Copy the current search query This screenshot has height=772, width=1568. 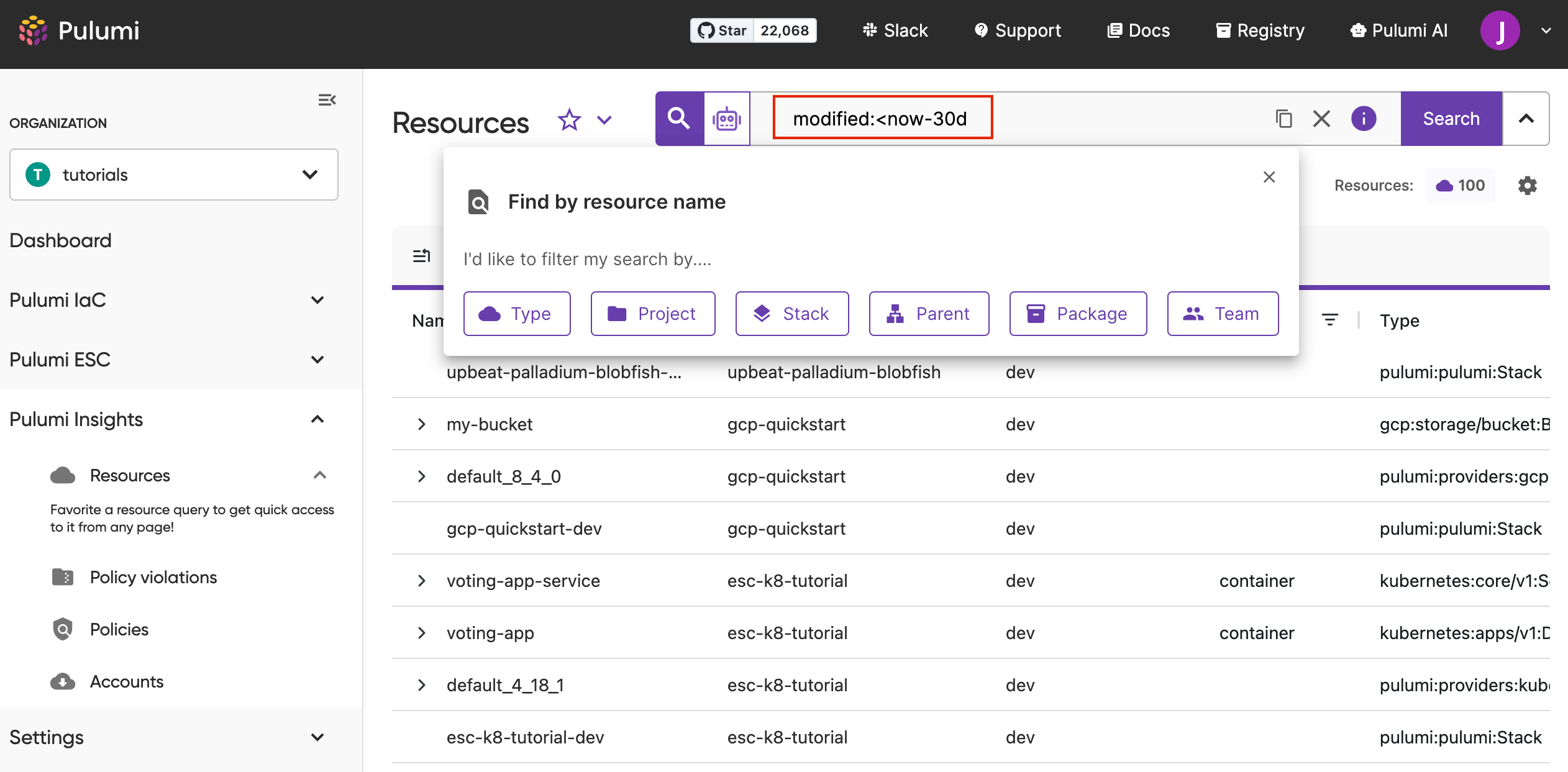(x=1284, y=119)
